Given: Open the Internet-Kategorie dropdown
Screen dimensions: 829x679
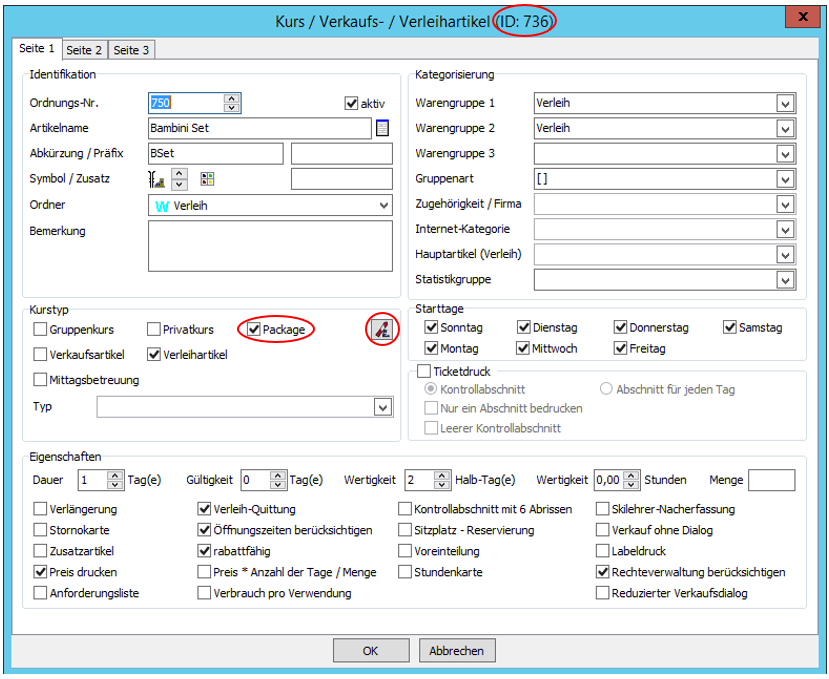Looking at the screenshot, I should 785,230.
